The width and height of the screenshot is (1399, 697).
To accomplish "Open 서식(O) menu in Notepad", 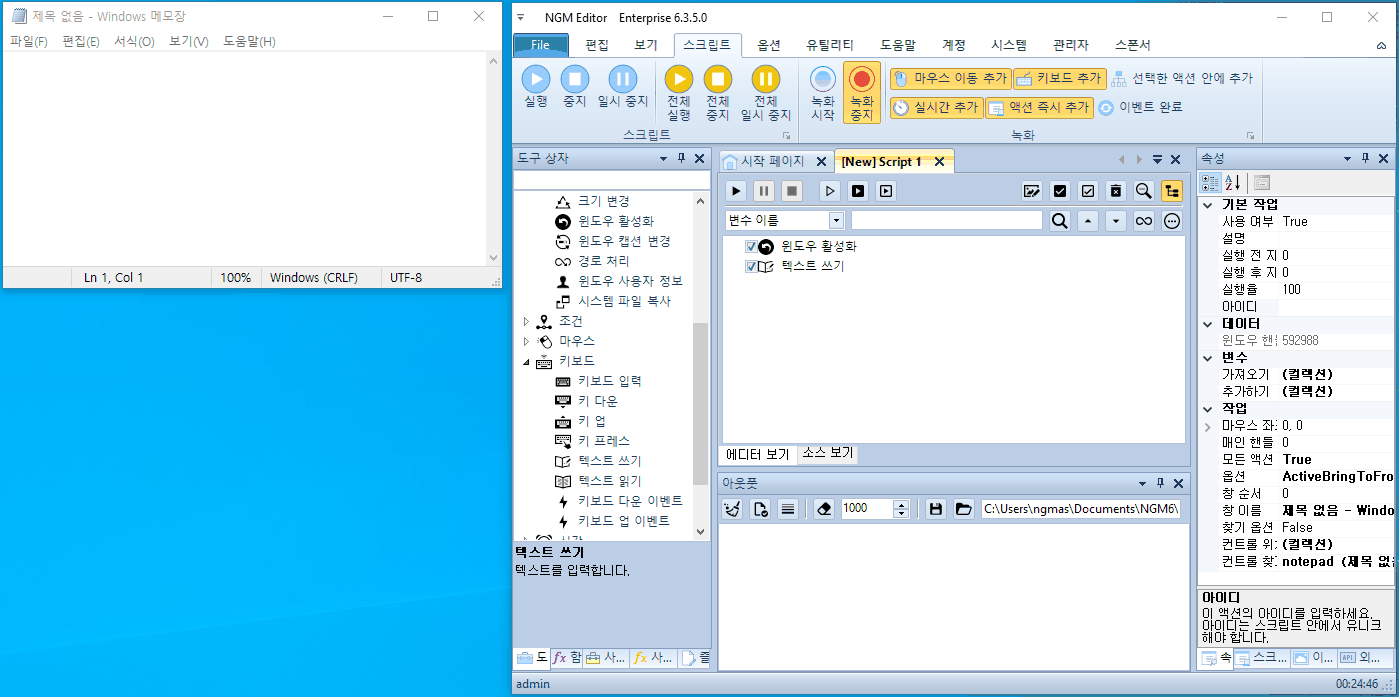I will pos(134,41).
